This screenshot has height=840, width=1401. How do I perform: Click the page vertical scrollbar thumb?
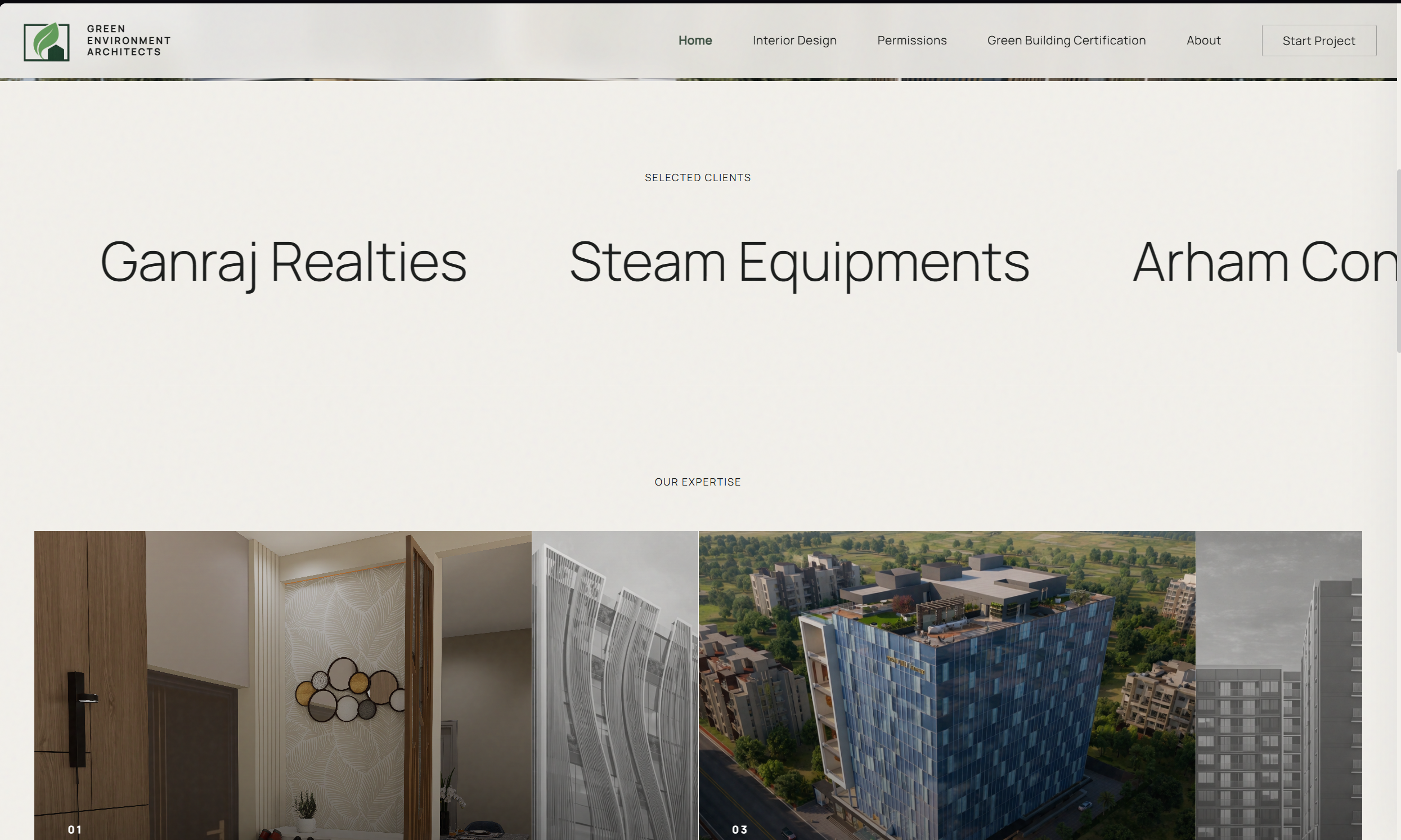(x=1399, y=260)
